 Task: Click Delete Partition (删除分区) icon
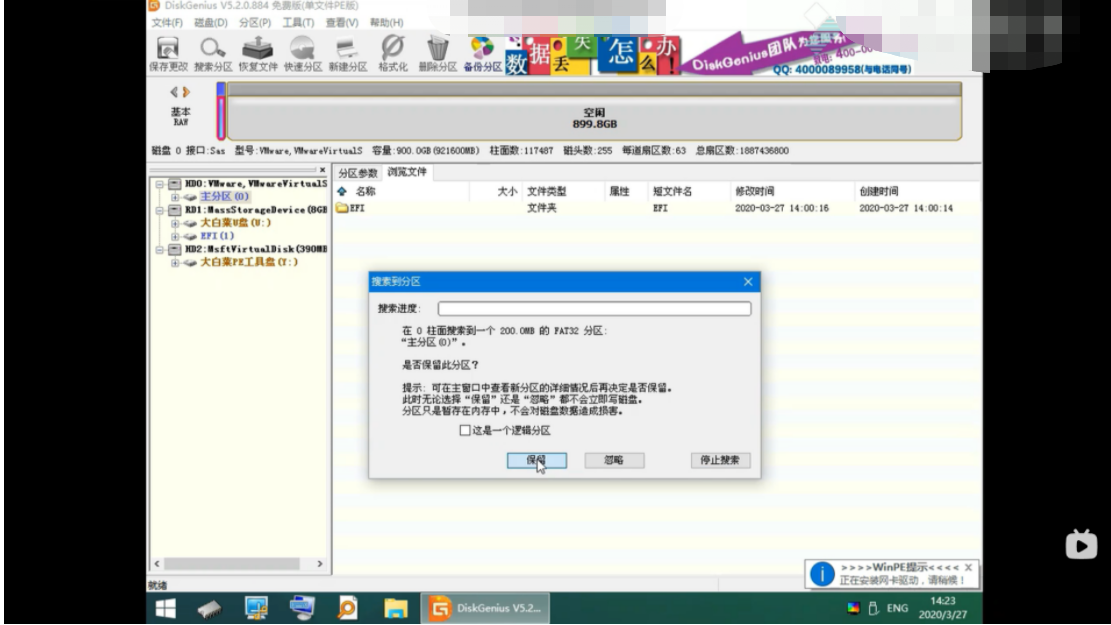tap(437, 54)
